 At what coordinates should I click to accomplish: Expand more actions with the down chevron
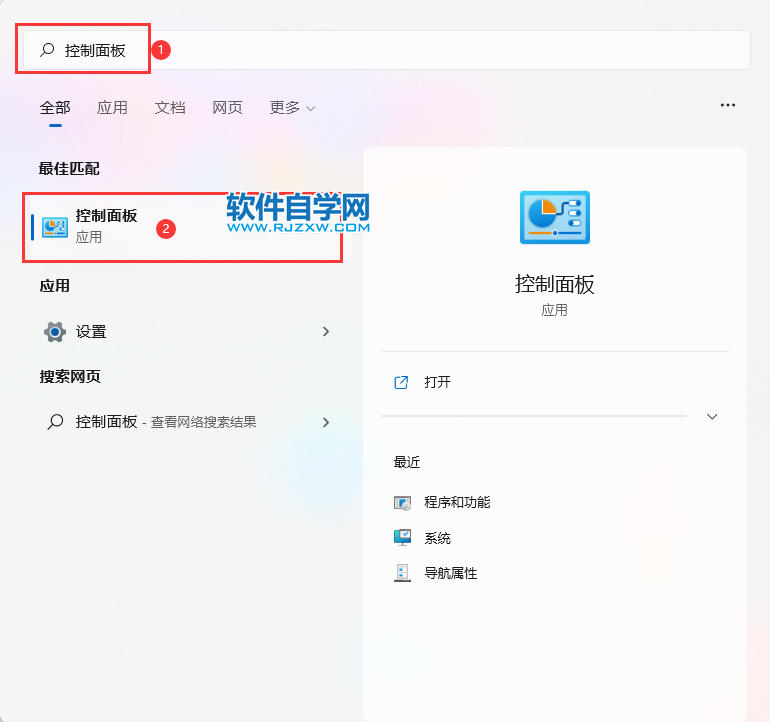pos(712,416)
